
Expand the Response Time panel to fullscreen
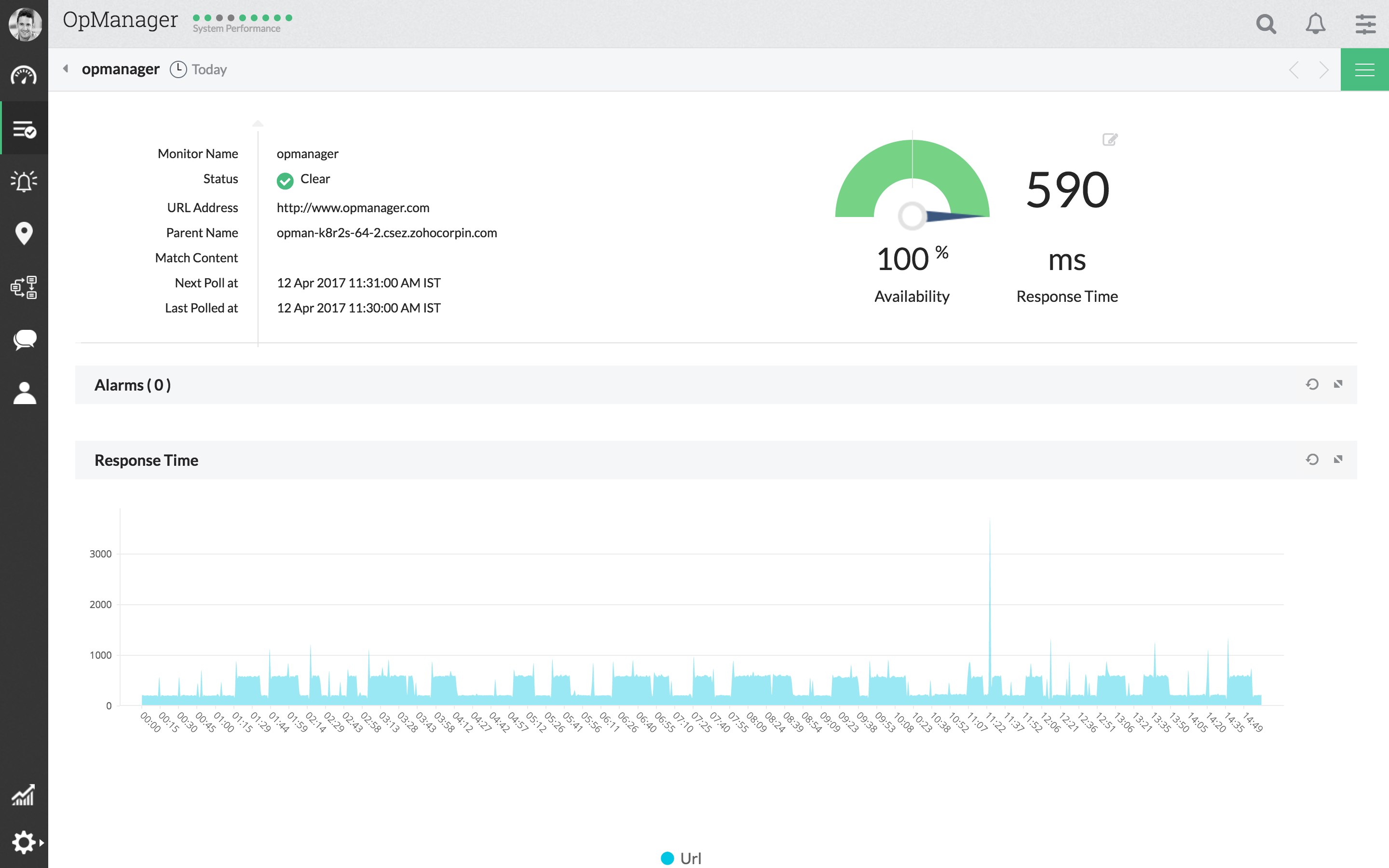click(x=1338, y=459)
